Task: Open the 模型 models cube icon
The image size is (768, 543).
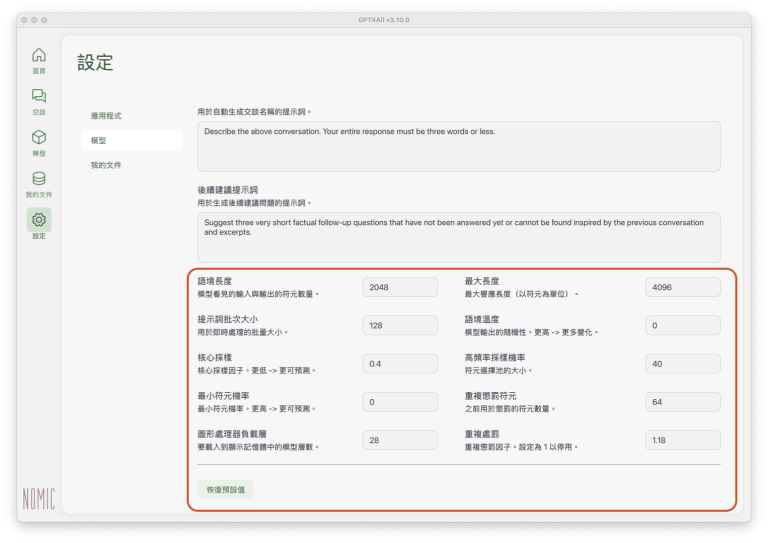Action: [x=38, y=138]
